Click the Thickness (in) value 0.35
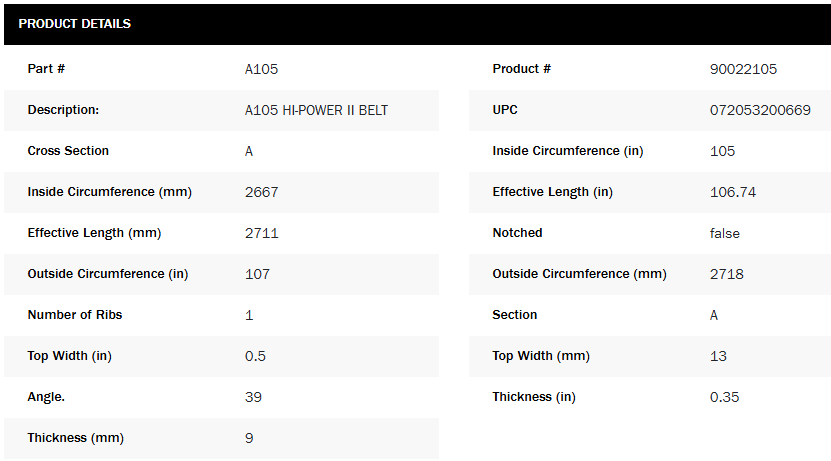Image resolution: width=831 pixels, height=461 pixels. (x=725, y=397)
